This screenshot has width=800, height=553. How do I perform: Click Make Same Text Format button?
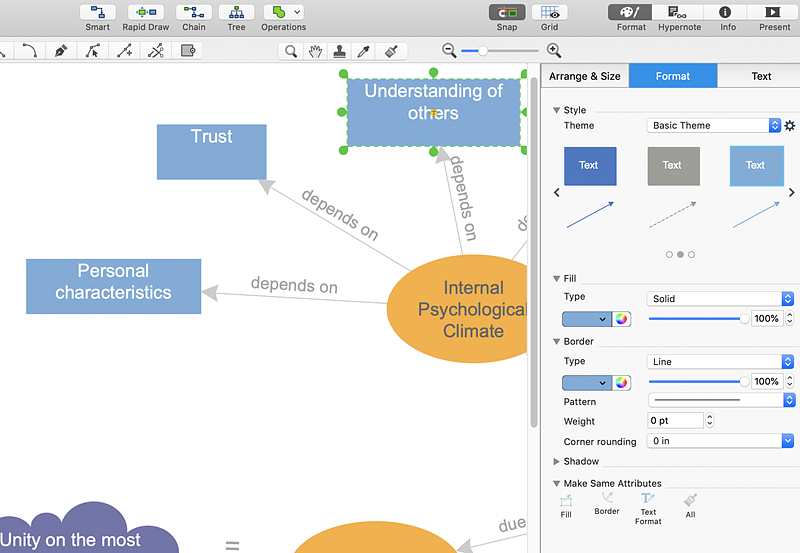[x=648, y=503]
